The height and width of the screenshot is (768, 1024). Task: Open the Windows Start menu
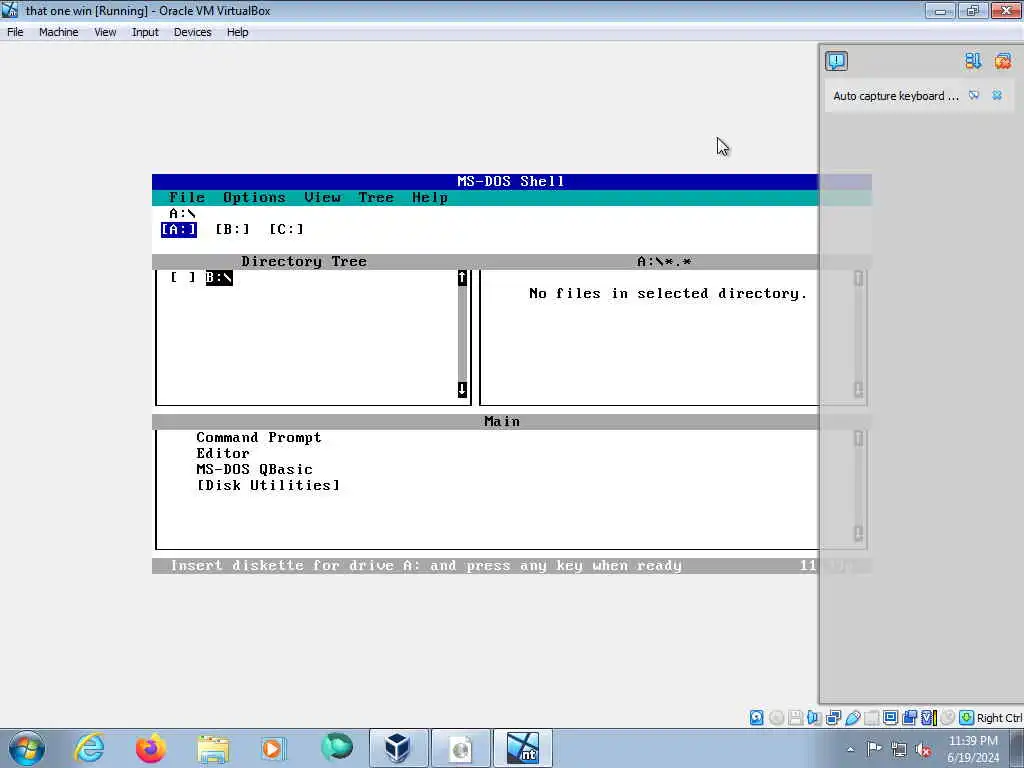pos(27,748)
